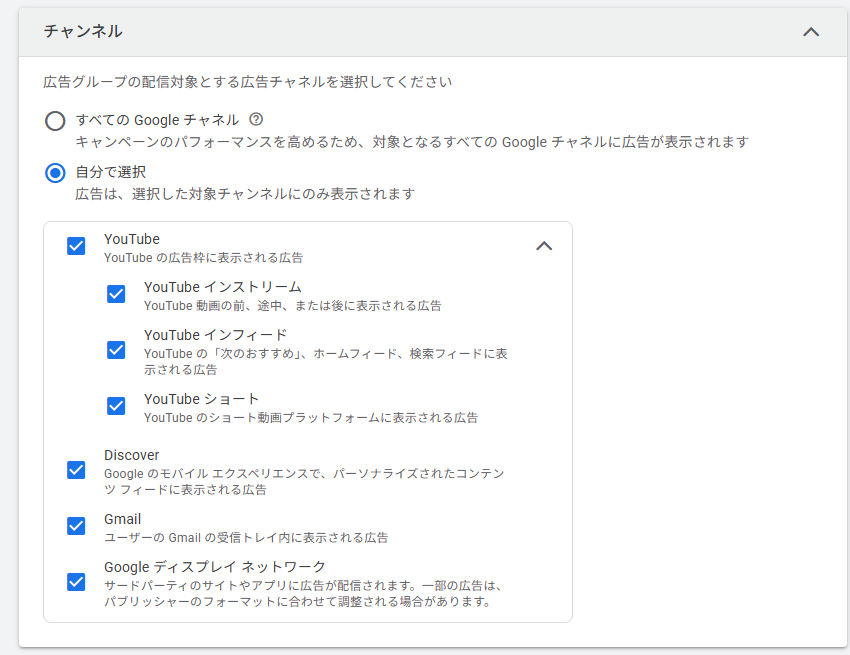Uncheck the YouTube インストリーム checkbox
This screenshot has height=655, width=850.
(x=116, y=294)
